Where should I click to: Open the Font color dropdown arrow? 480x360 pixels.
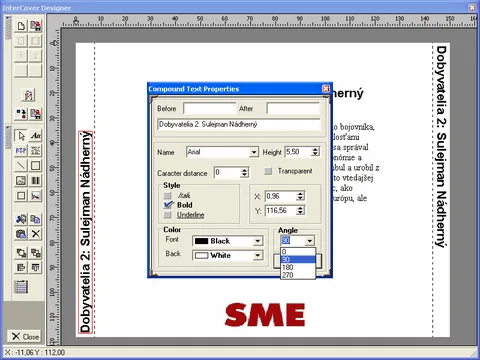click(x=258, y=241)
